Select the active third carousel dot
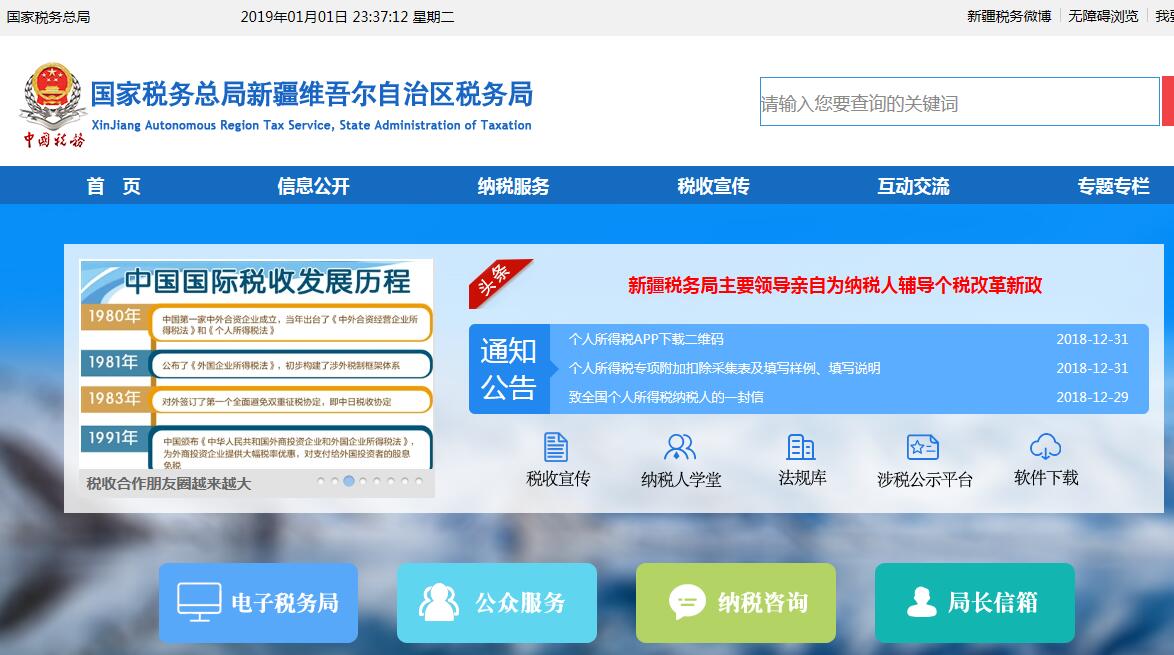Image resolution: width=1174 pixels, height=655 pixels. click(x=349, y=481)
